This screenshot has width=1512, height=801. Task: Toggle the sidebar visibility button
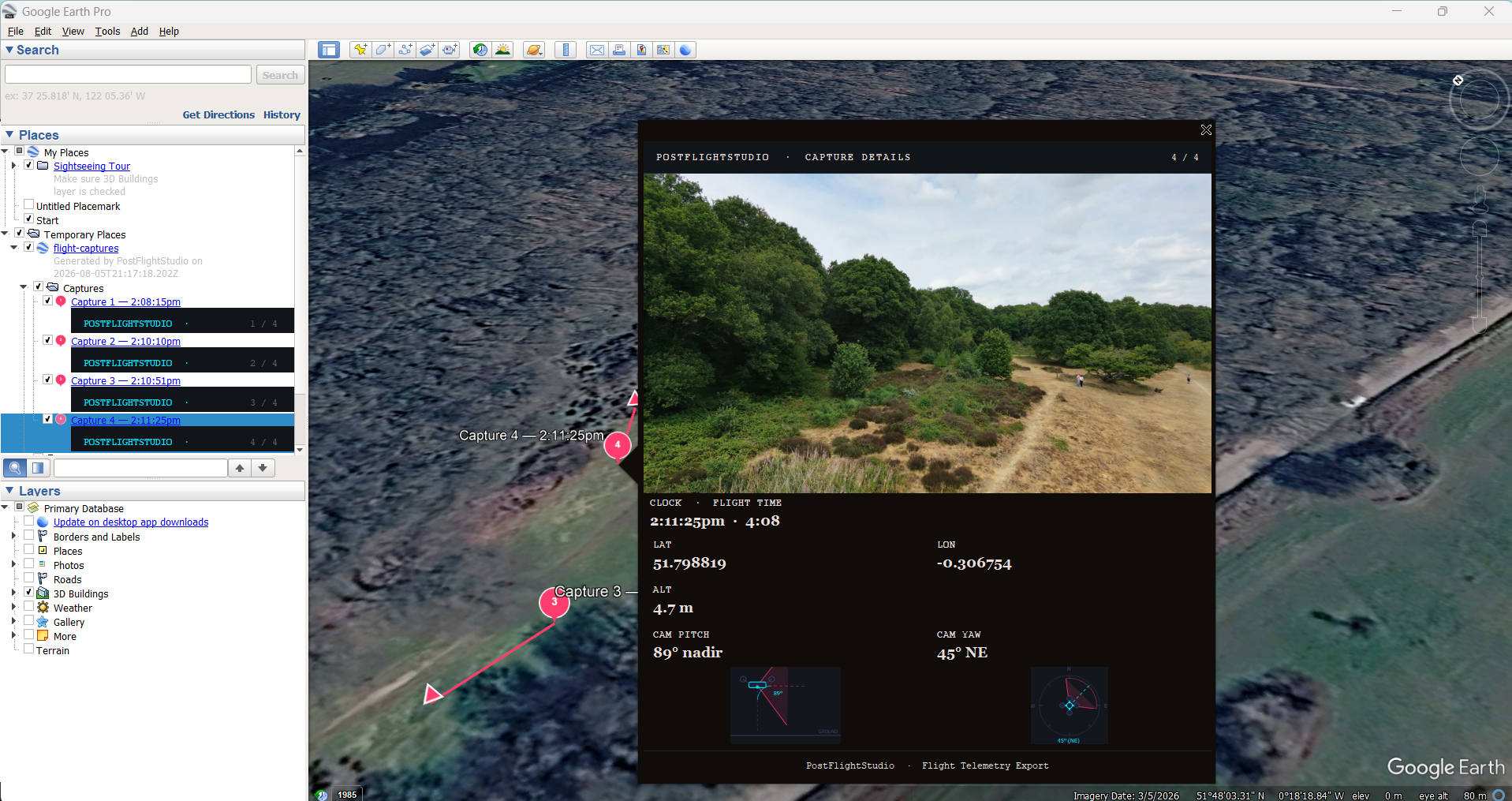click(x=328, y=50)
